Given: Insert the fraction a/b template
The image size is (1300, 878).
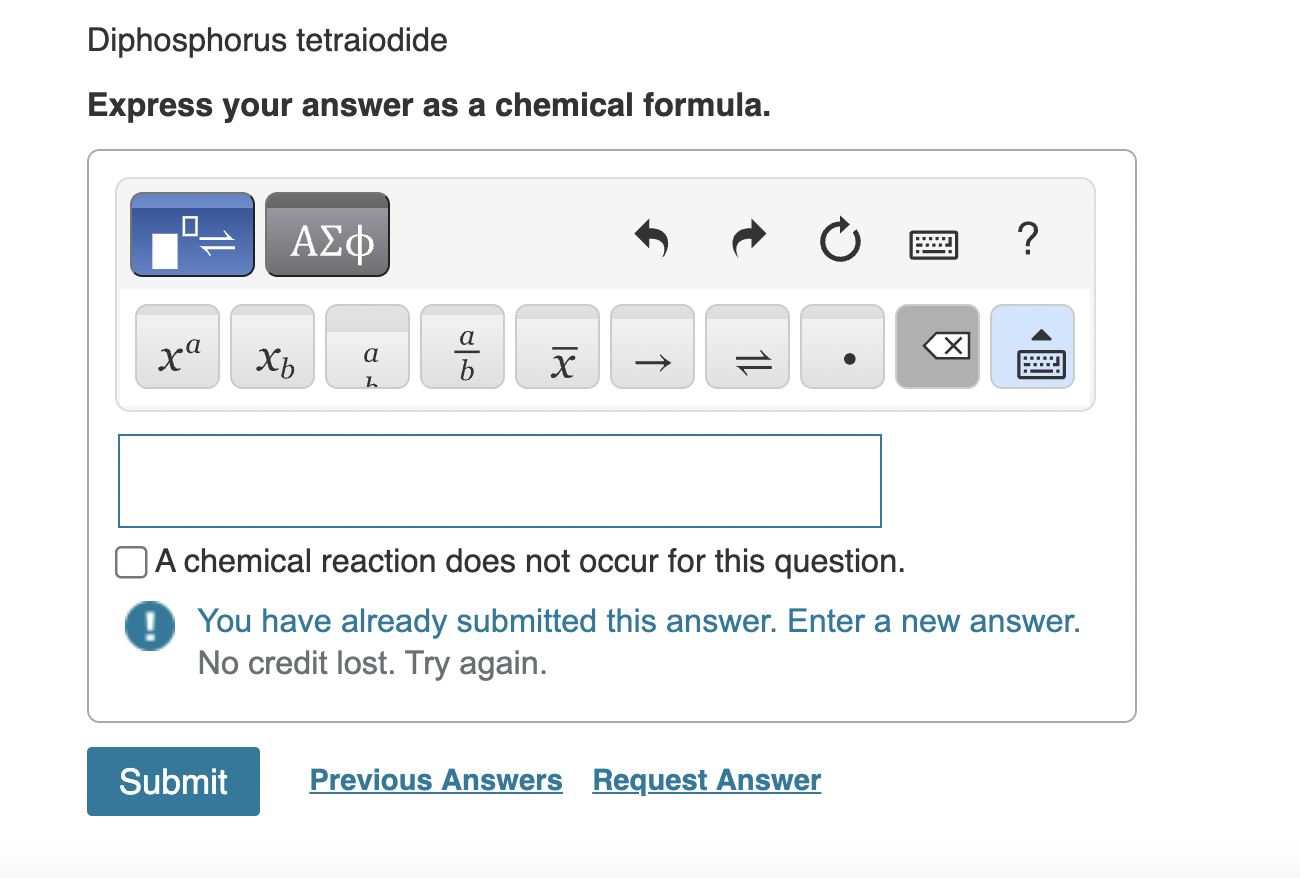Looking at the screenshot, I should tap(462, 347).
